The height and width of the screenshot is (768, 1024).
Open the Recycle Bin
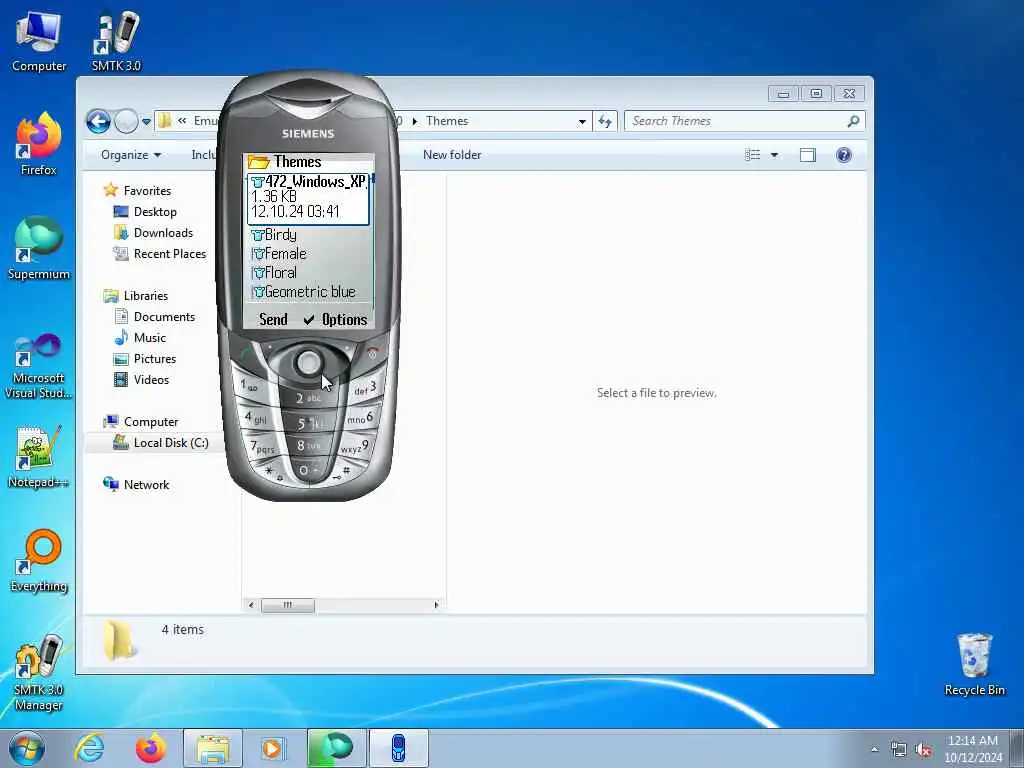coord(974,665)
